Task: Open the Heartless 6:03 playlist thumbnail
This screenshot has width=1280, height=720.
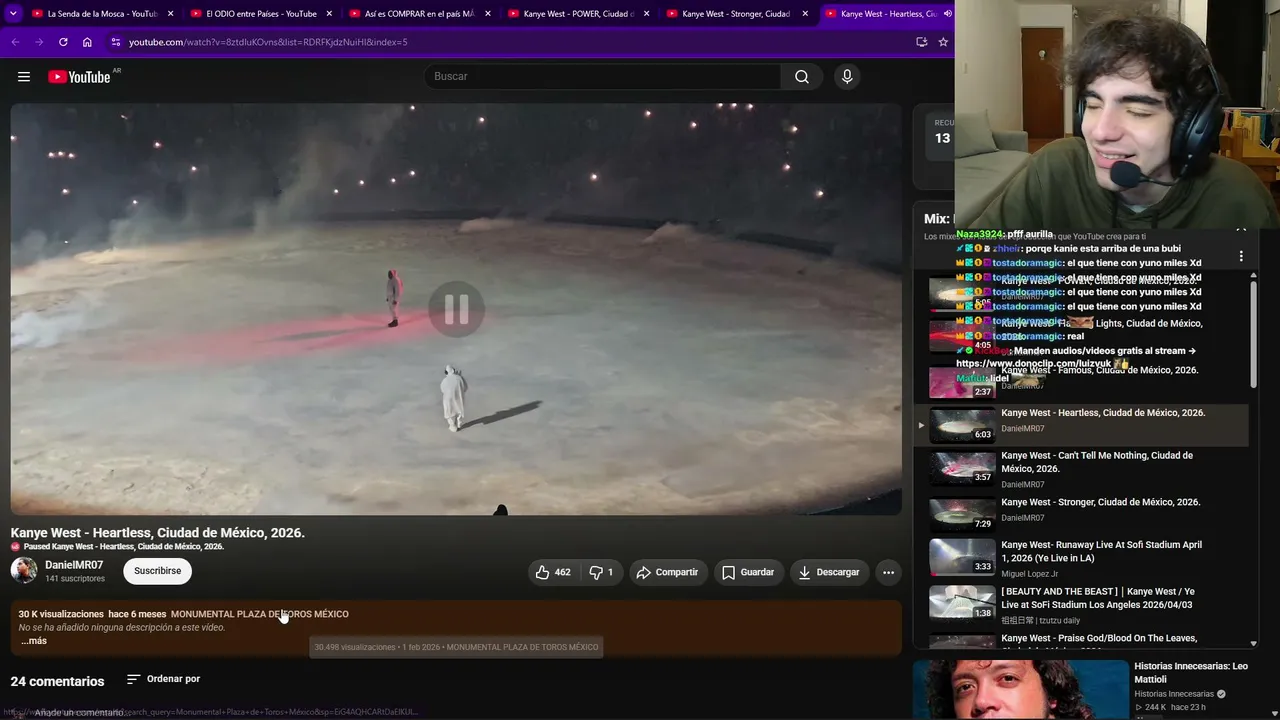Action: [962, 425]
